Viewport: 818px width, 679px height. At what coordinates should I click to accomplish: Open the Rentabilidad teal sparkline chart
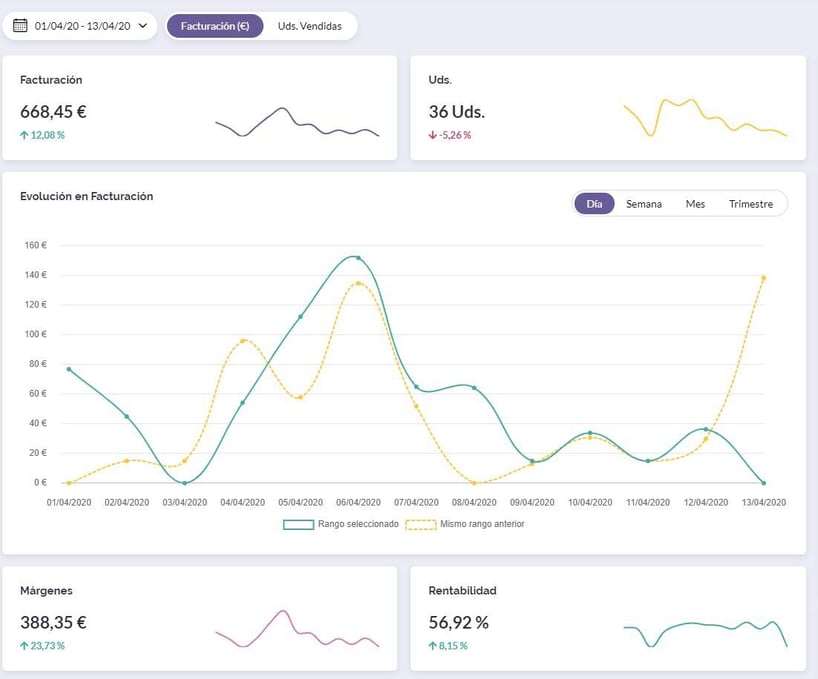705,634
